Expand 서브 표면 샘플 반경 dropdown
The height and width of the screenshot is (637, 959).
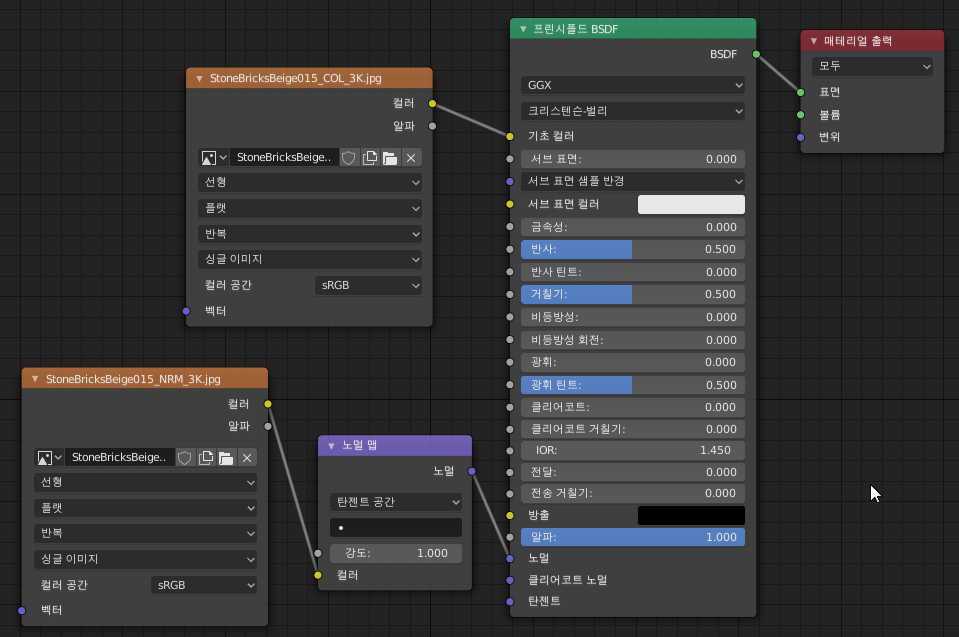[633, 181]
